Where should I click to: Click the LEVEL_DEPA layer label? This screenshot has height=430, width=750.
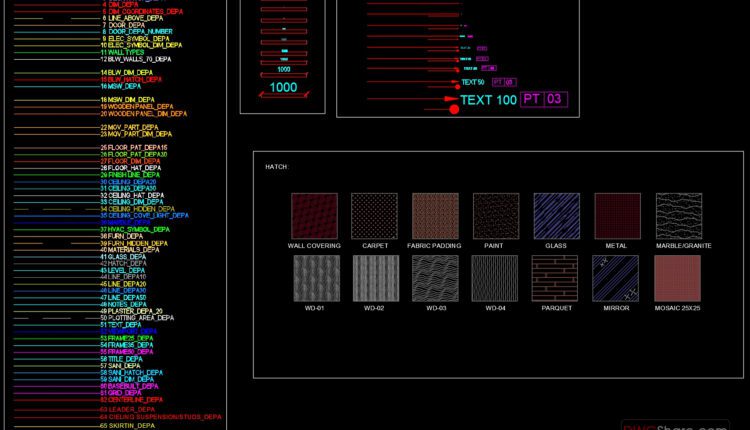(x=126, y=271)
